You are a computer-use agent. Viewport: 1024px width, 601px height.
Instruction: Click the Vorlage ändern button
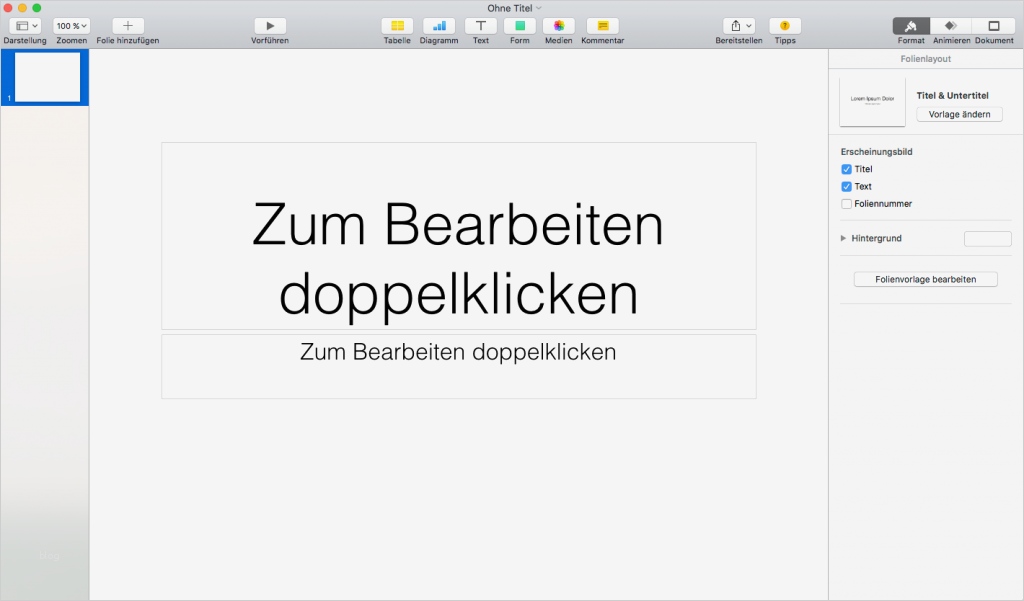958,114
